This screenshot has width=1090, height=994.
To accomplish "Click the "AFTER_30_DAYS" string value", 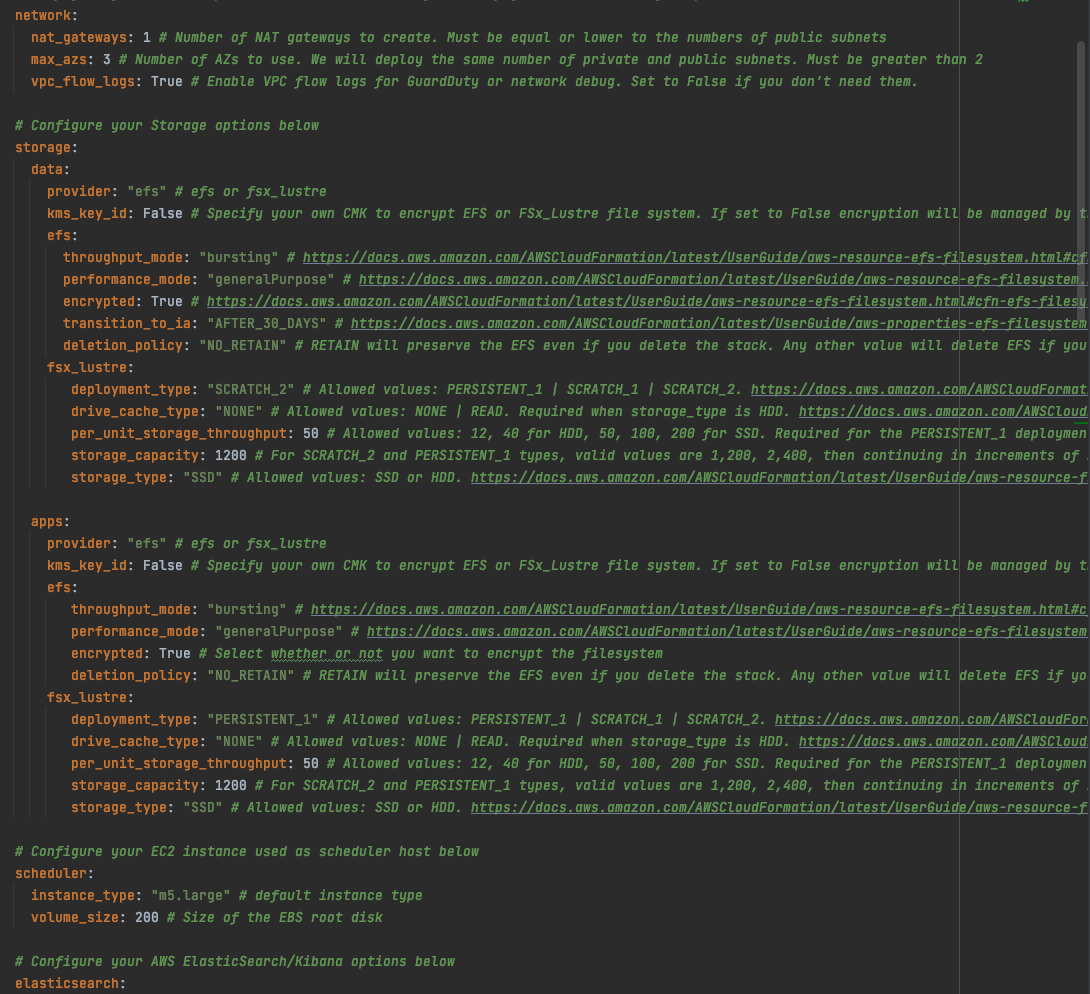I will (x=270, y=323).
